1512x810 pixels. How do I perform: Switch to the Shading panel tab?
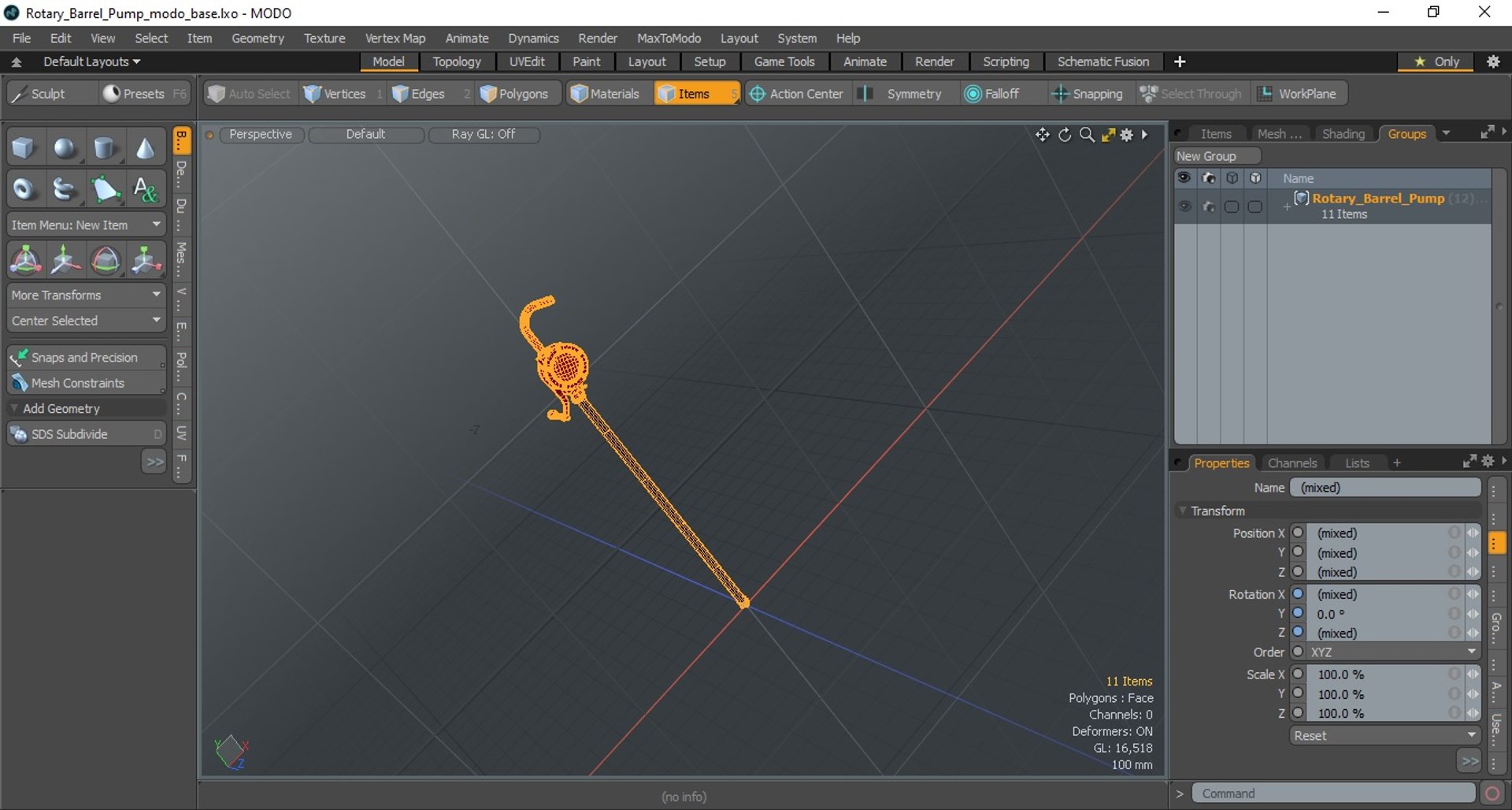[x=1343, y=134]
